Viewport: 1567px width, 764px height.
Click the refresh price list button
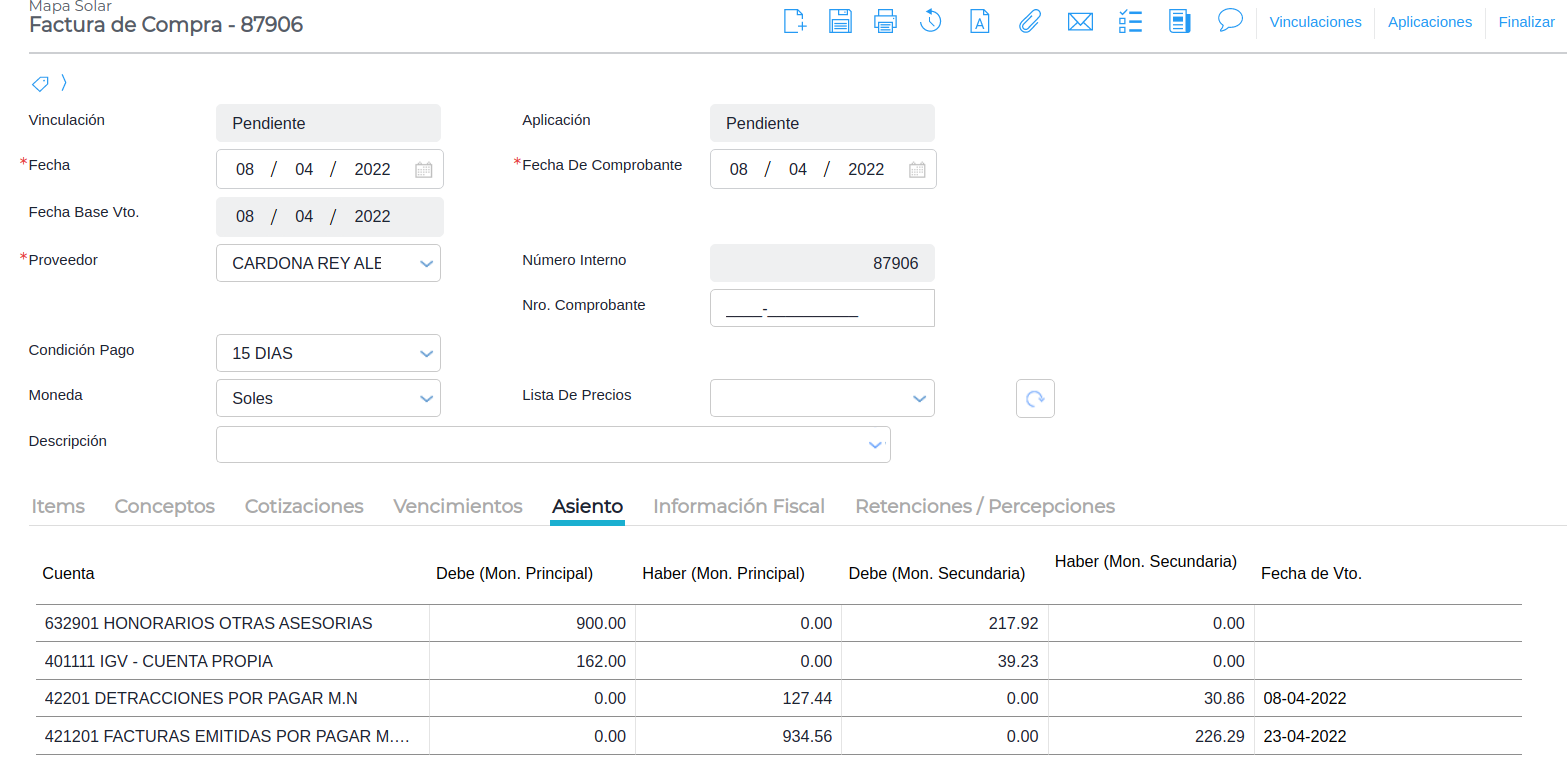[1035, 398]
